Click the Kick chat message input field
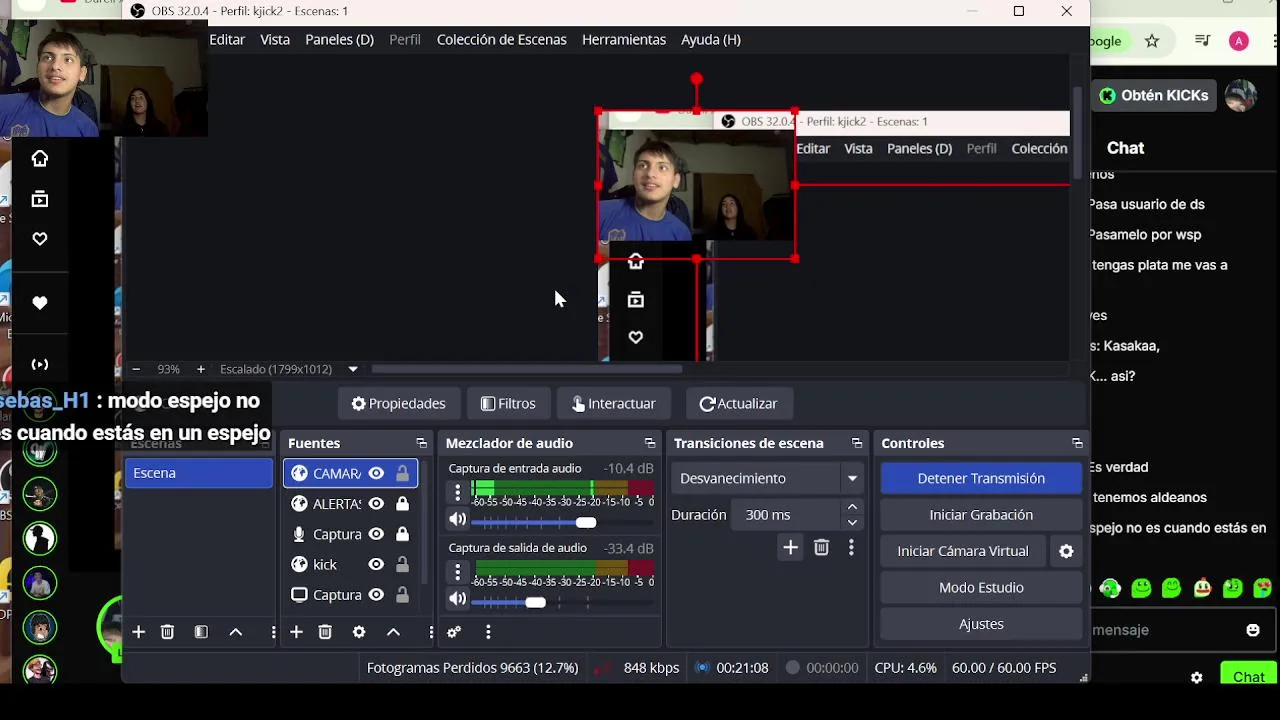Screen dimensions: 1280x720 (x=1165, y=630)
